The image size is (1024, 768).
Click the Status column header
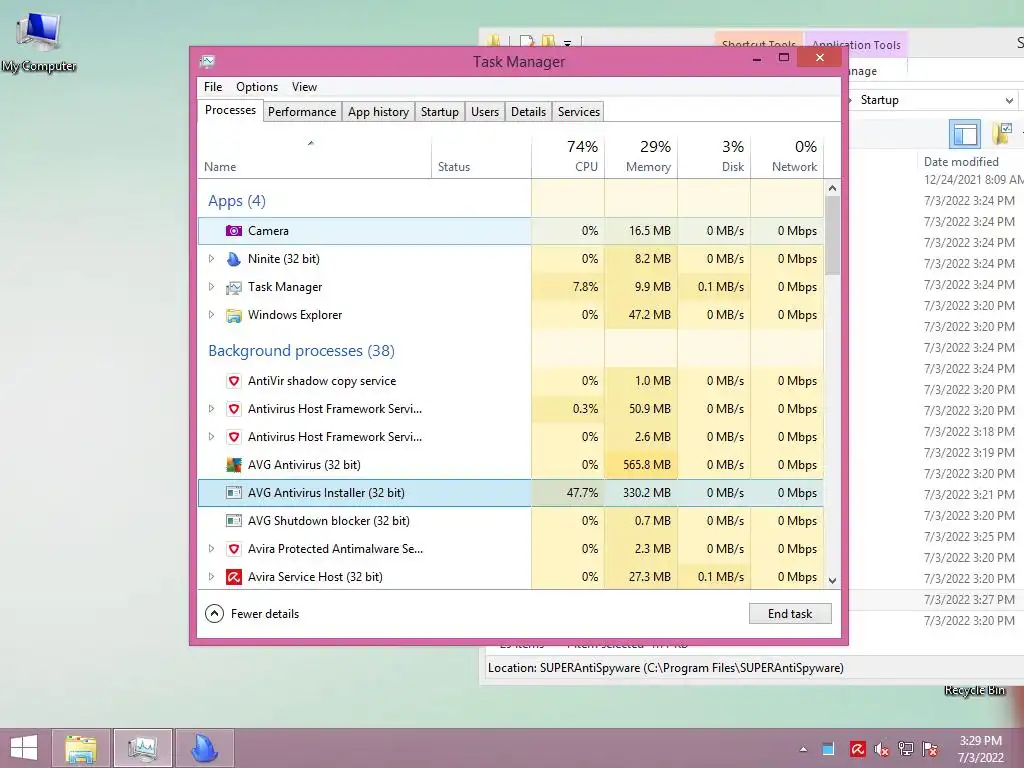(x=481, y=156)
